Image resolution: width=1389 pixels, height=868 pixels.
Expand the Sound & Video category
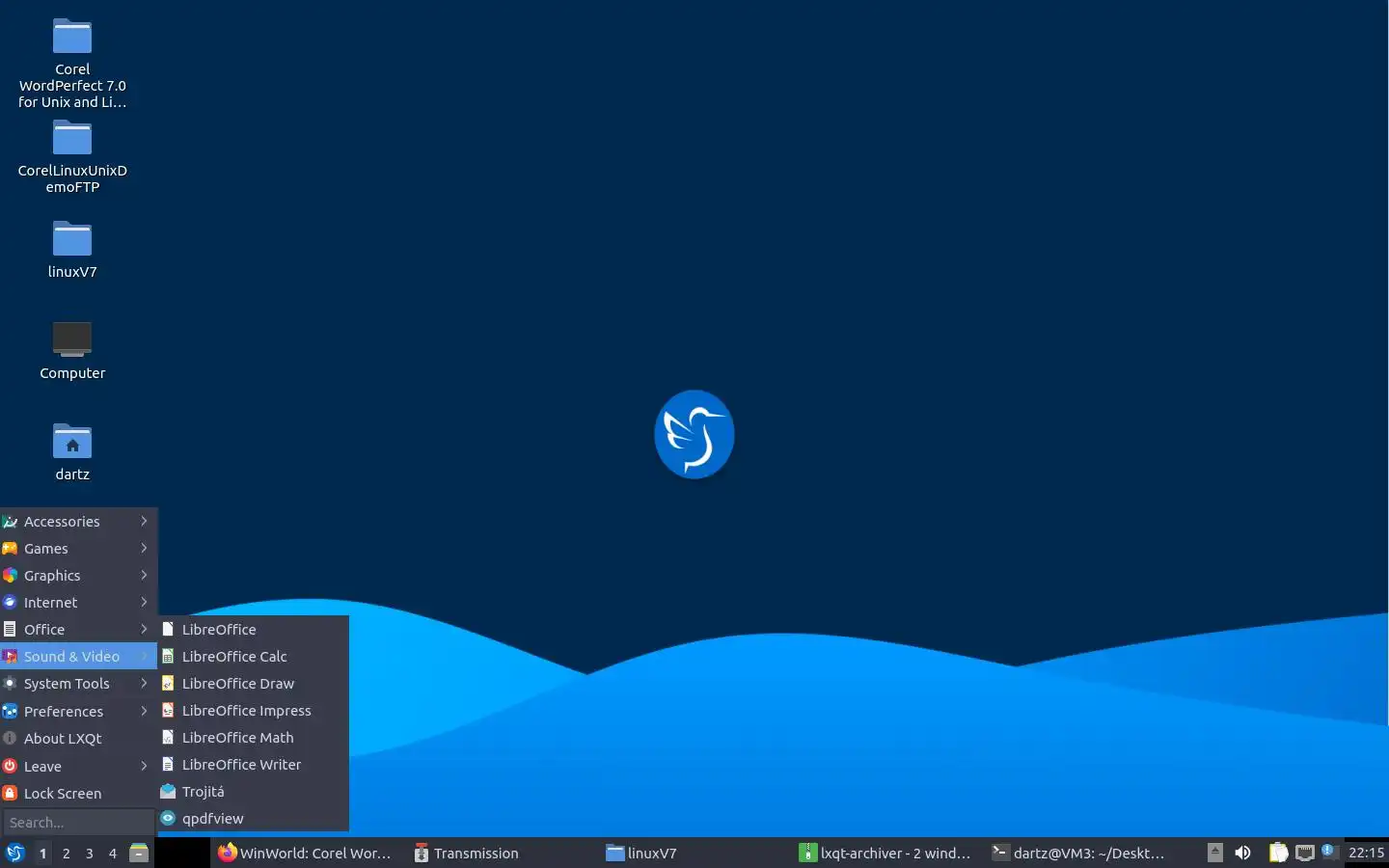click(78, 656)
